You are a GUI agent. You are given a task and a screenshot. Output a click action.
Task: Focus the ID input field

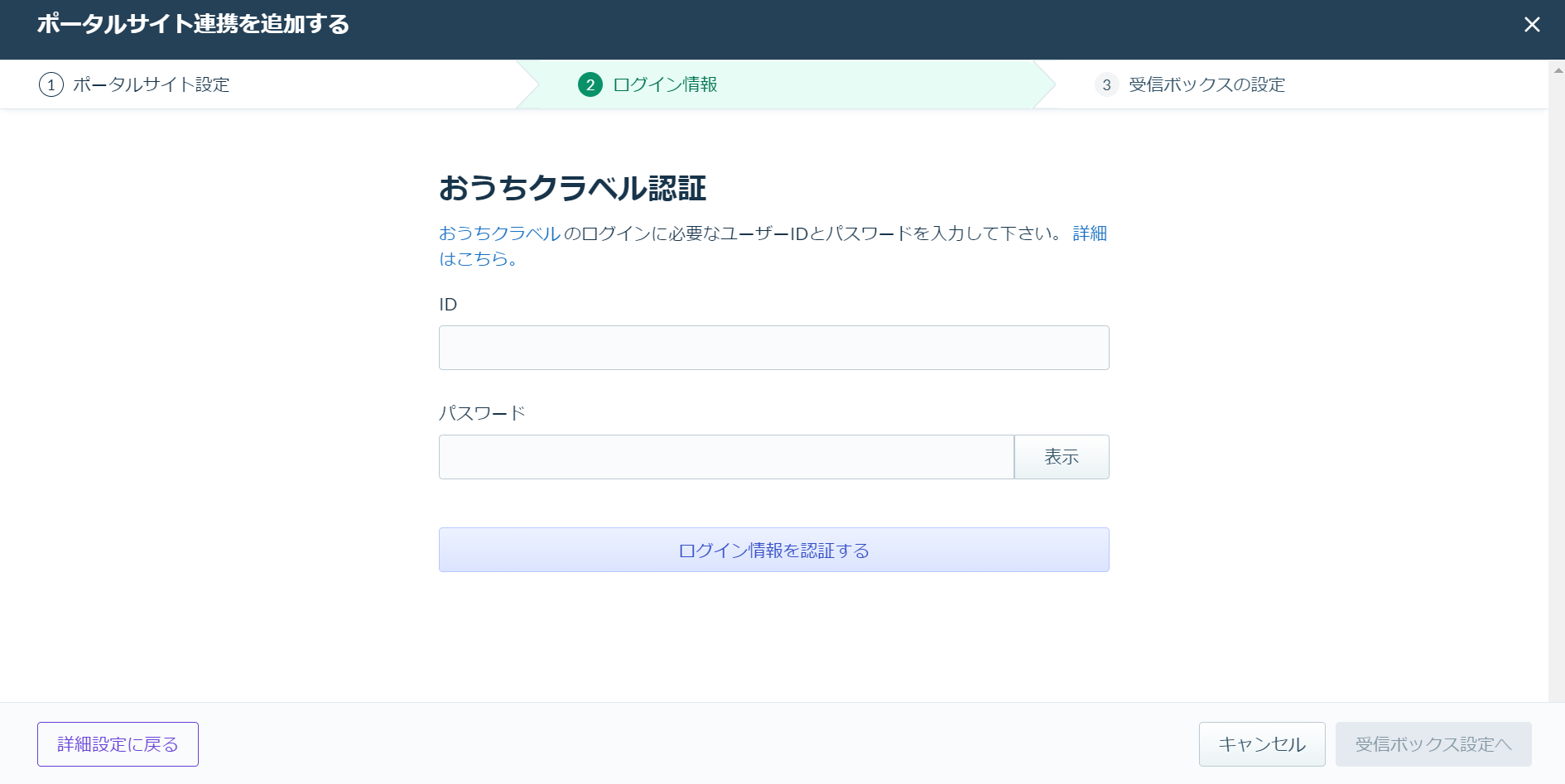pos(774,348)
